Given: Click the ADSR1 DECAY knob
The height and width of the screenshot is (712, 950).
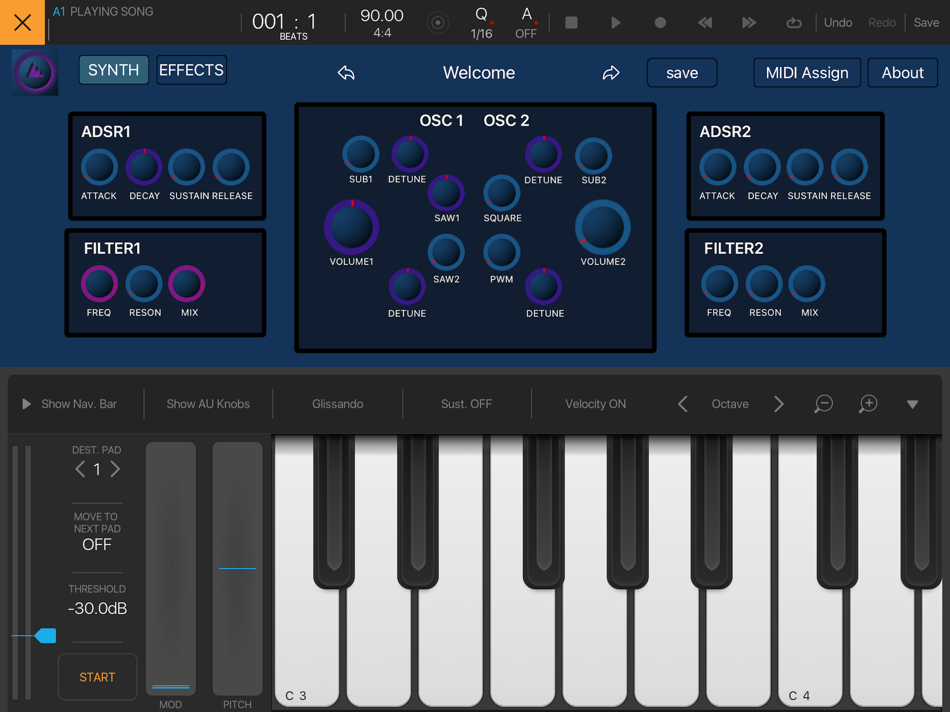Looking at the screenshot, I should (144, 167).
